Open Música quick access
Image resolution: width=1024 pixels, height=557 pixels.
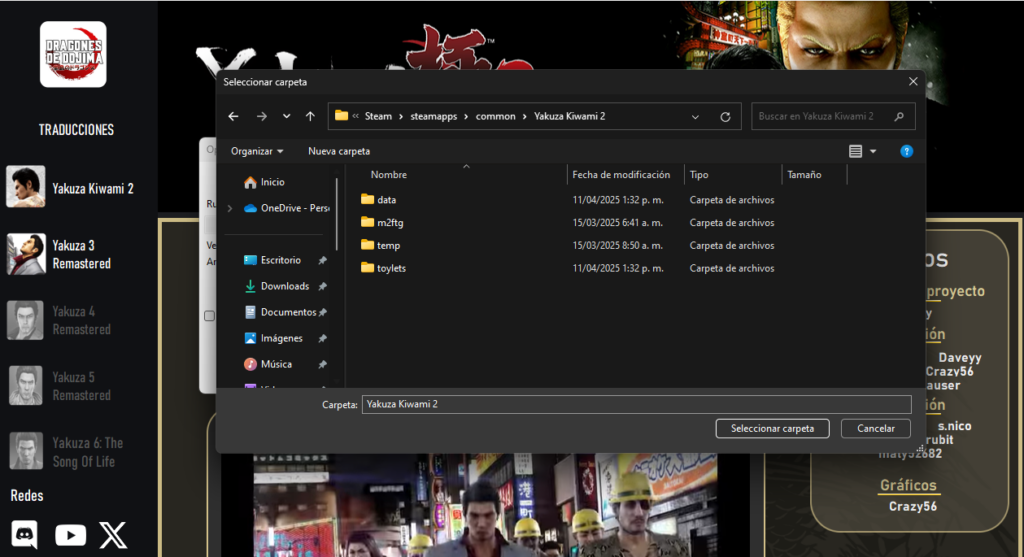[268, 364]
